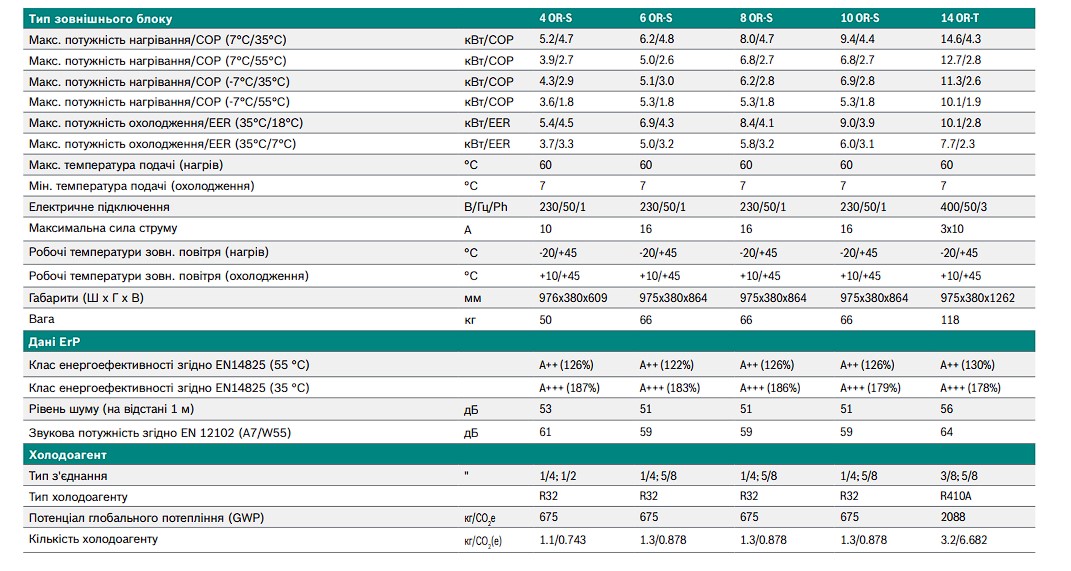Select the 400/50/3 electrical connection value
The image size is (1071, 571).
961,207
